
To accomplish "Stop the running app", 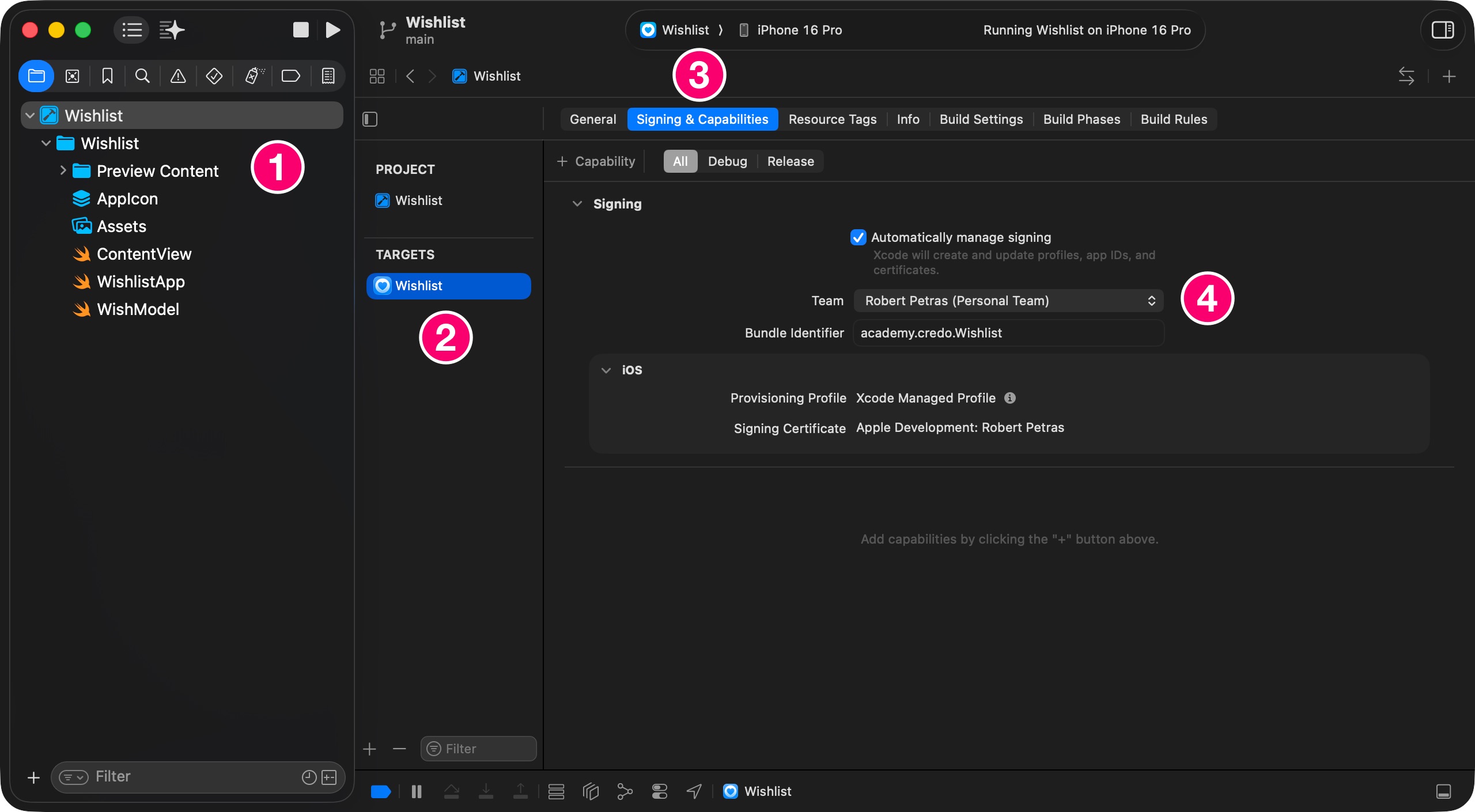I will [x=301, y=30].
